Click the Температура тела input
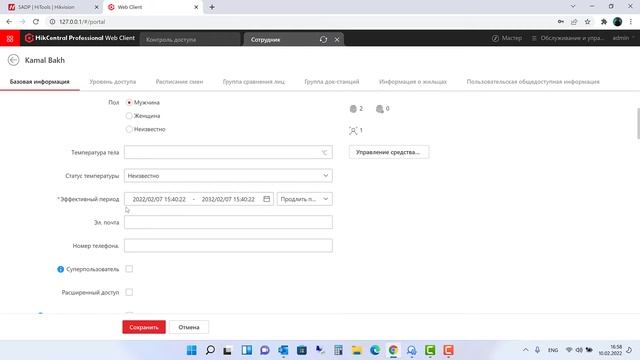Screen dimensions: 640x360 click(x=228, y=152)
